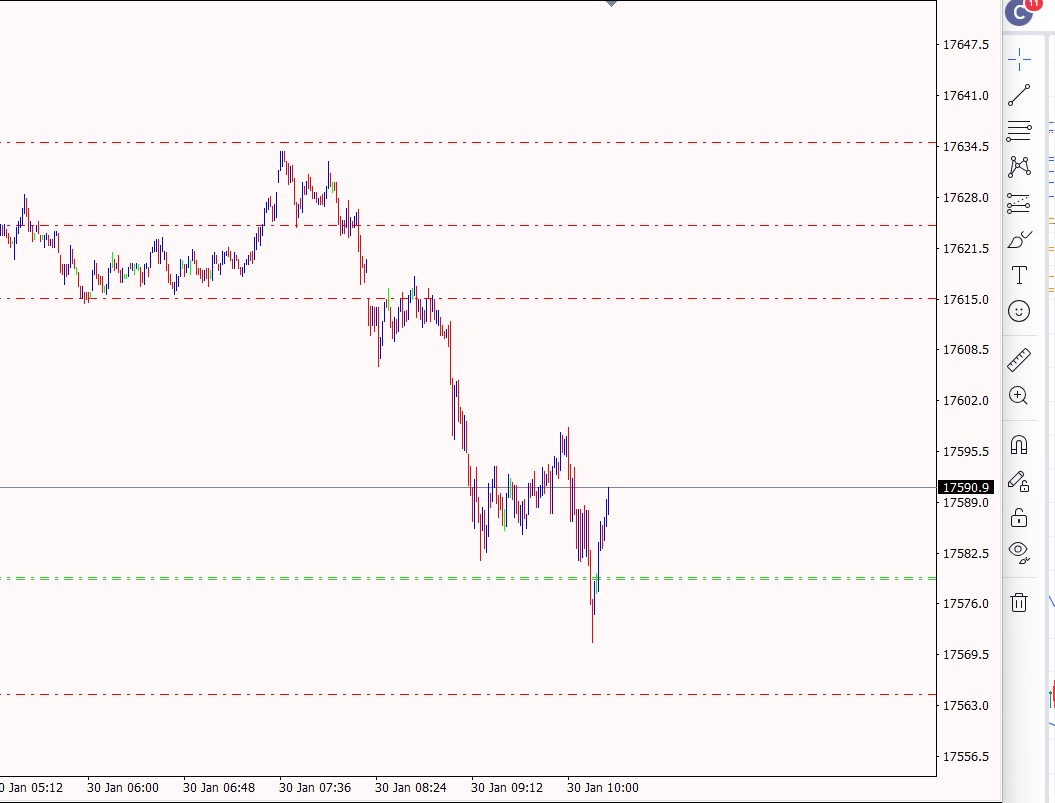Screen dimensions: 1055x803
Task: Click the 17563.0 price axis label
Action: (x=966, y=705)
